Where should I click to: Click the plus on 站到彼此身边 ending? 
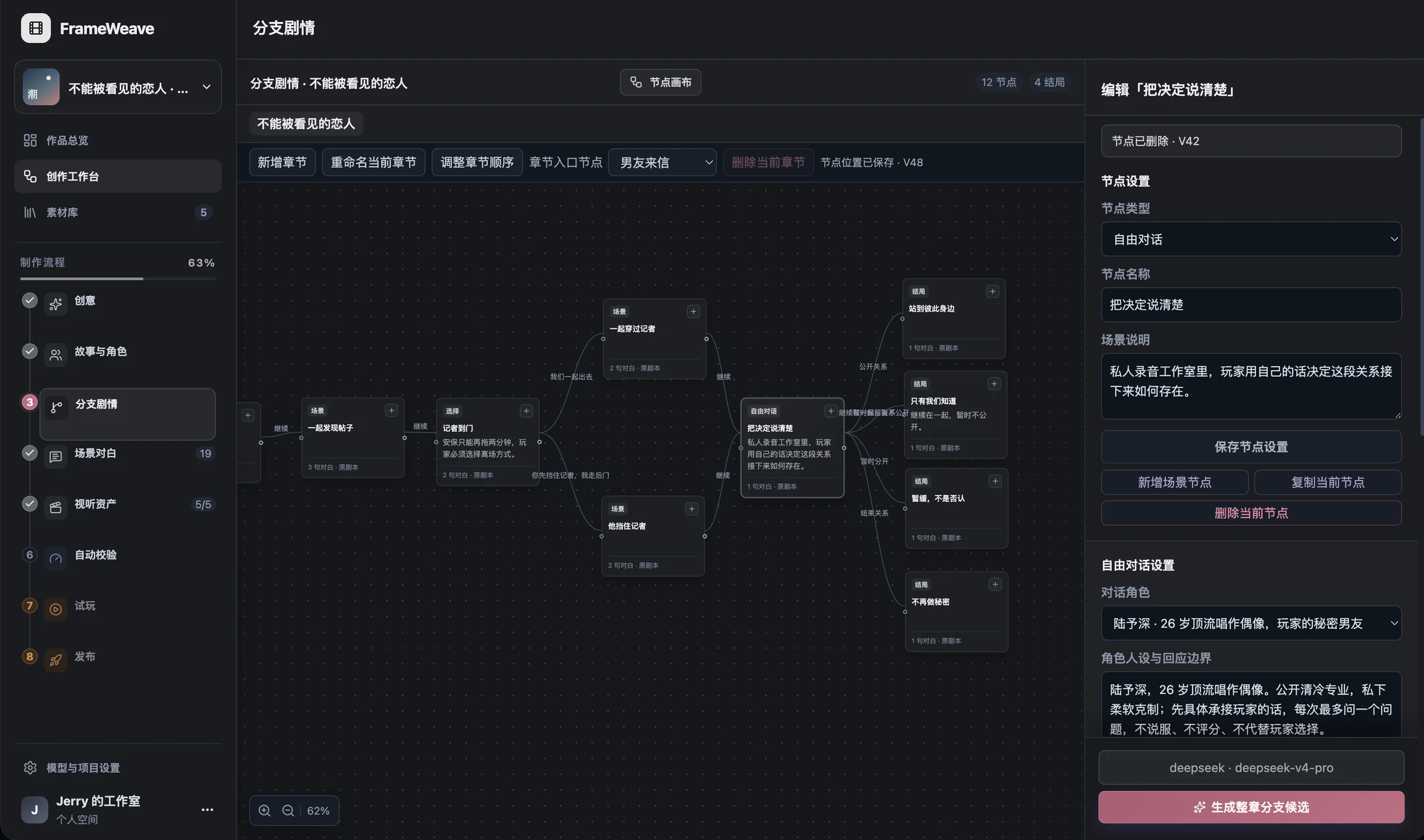pyautogui.click(x=993, y=291)
